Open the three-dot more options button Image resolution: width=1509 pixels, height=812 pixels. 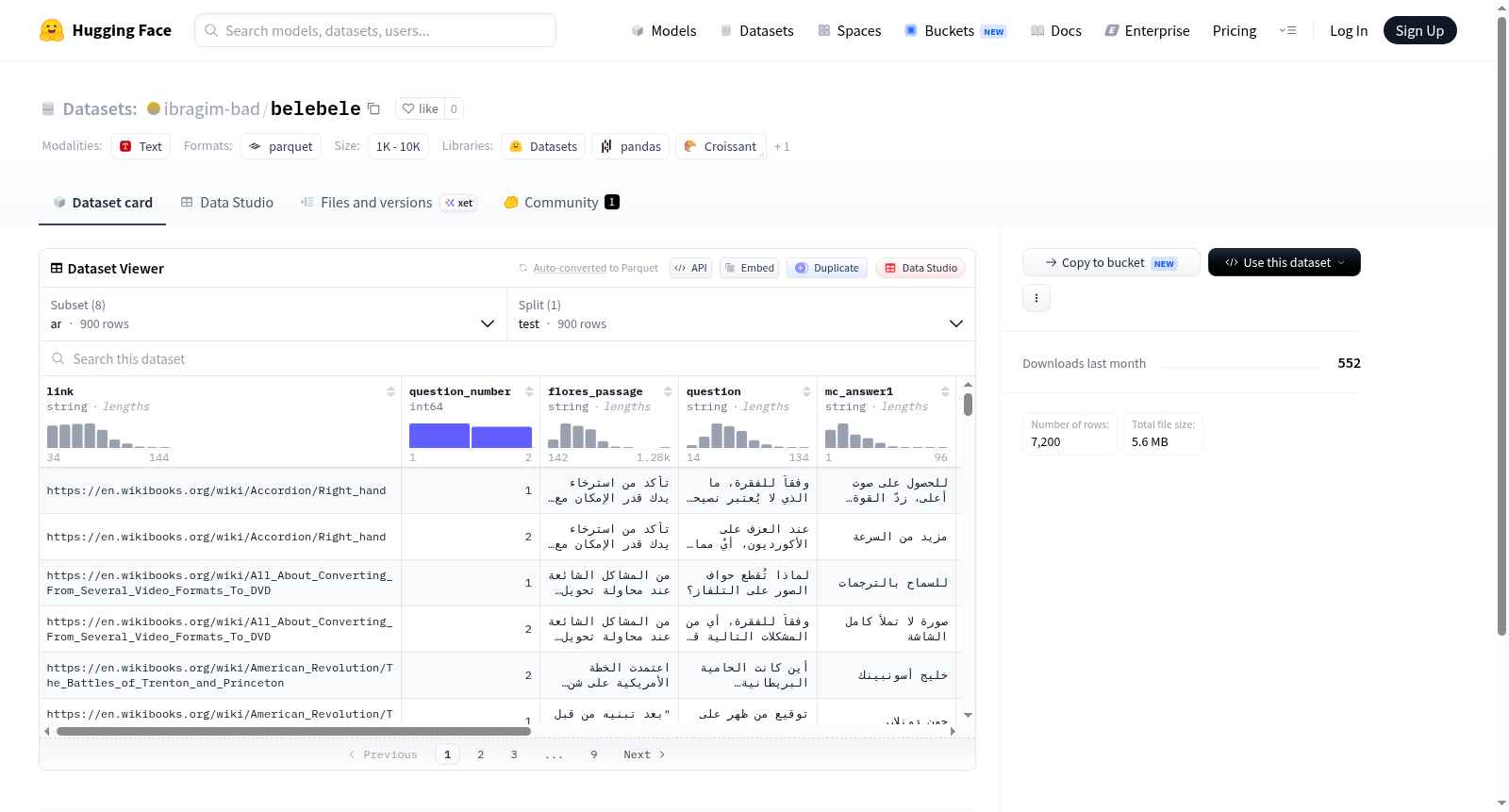1036,298
